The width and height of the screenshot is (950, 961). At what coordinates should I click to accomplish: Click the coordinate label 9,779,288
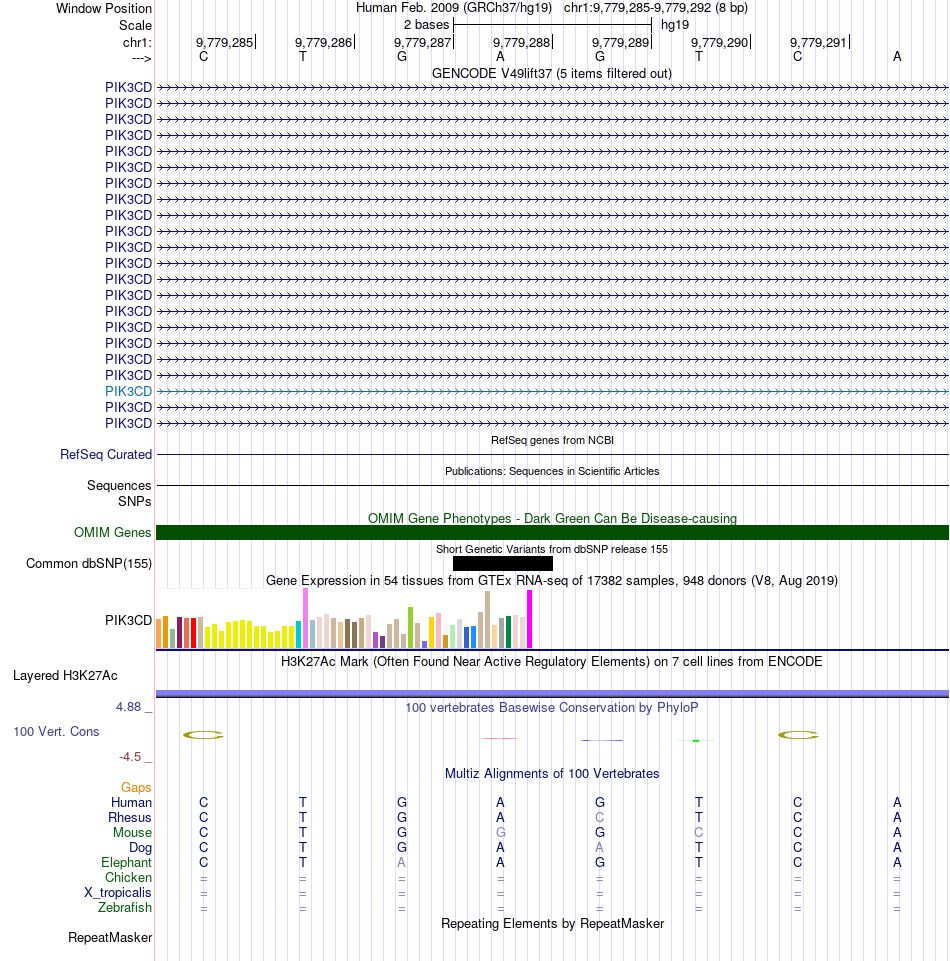[x=522, y=42]
